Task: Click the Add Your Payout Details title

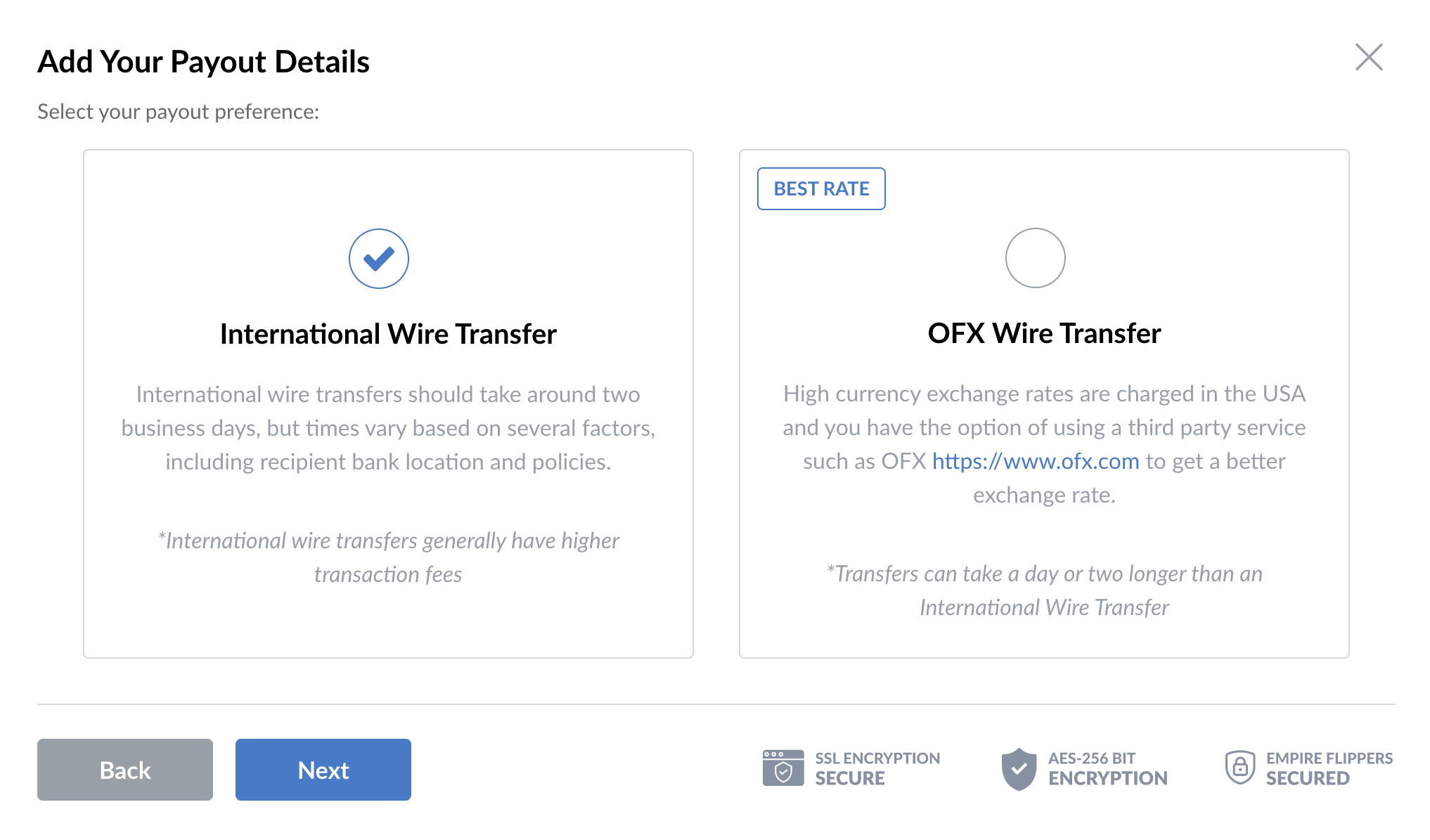Action: tap(203, 62)
